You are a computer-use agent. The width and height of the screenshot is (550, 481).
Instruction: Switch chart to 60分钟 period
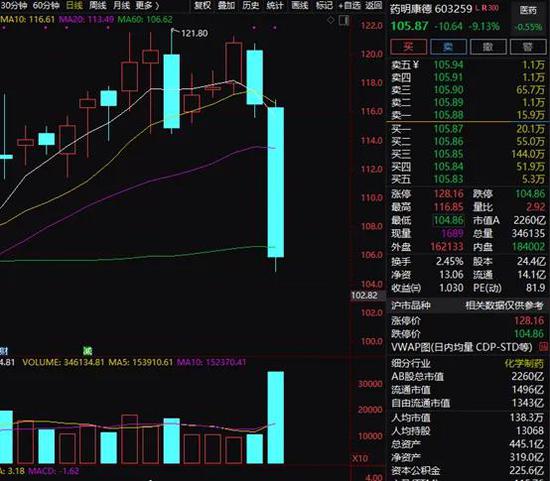coord(46,6)
